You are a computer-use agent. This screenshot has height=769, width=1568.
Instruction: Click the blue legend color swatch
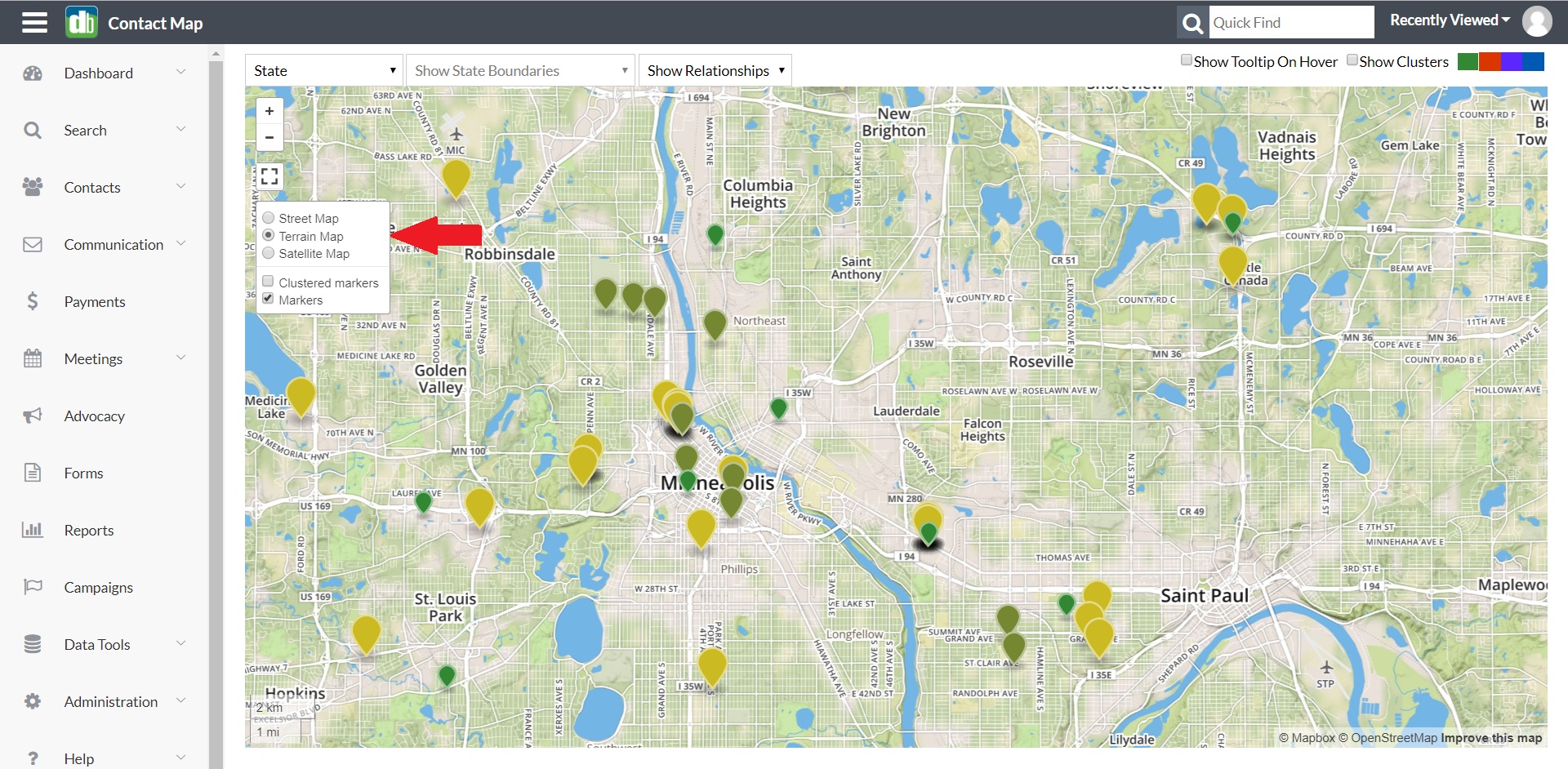[1534, 61]
